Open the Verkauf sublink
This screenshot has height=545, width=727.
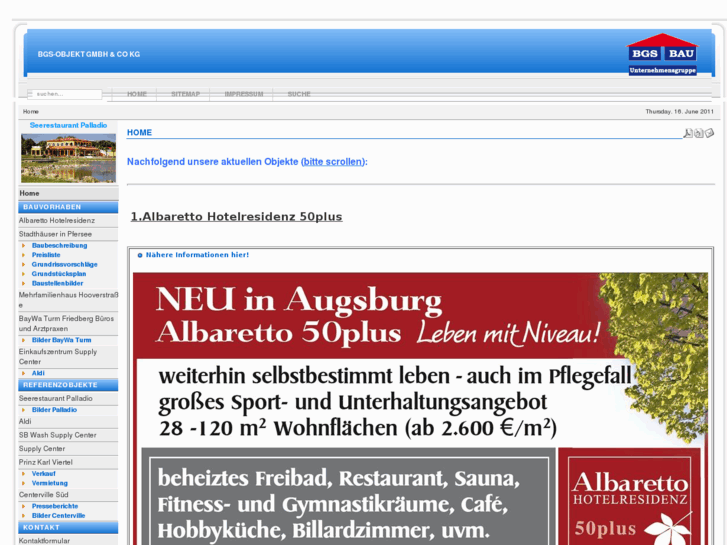point(44,474)
